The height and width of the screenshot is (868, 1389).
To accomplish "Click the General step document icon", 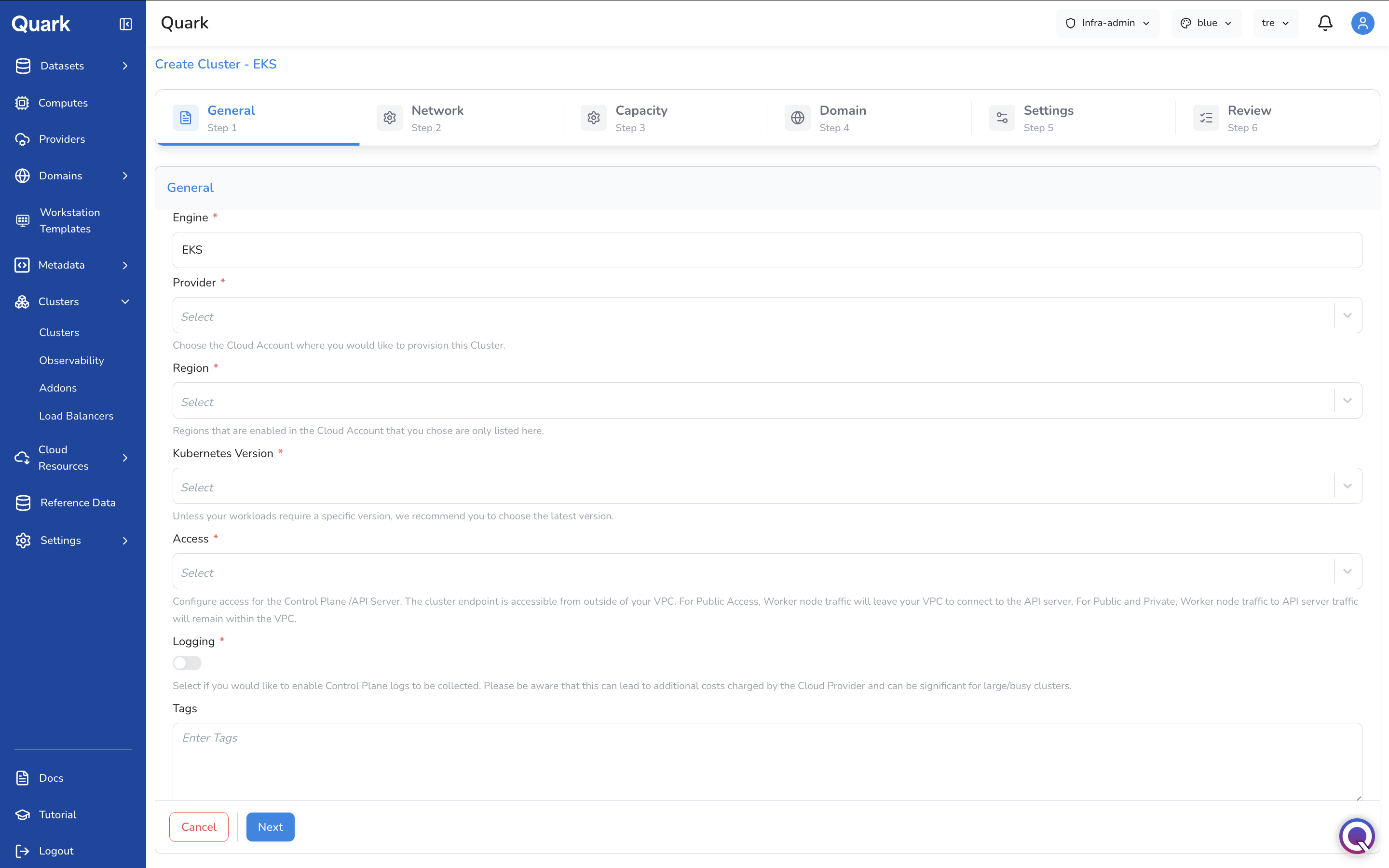I will click(x=185, y=118).
